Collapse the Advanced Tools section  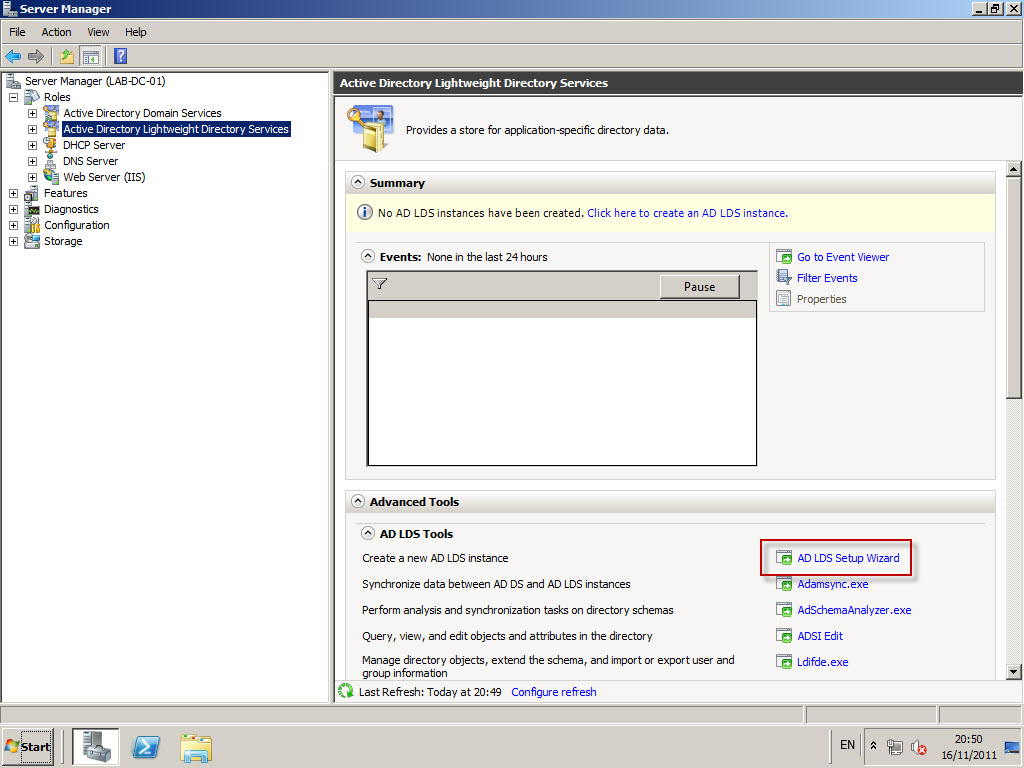(x=358, y=501)
